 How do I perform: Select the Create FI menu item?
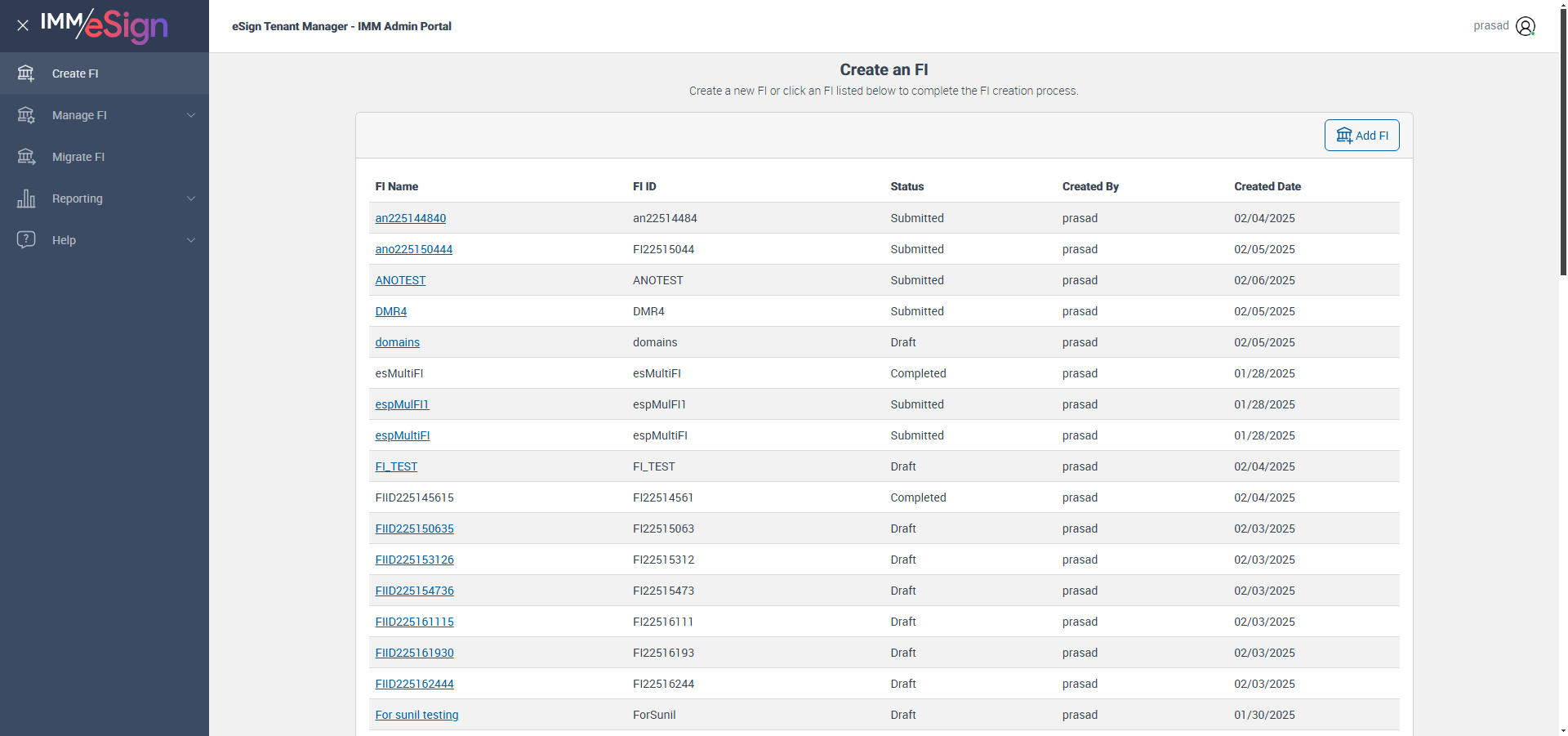[x=75, y=74]
